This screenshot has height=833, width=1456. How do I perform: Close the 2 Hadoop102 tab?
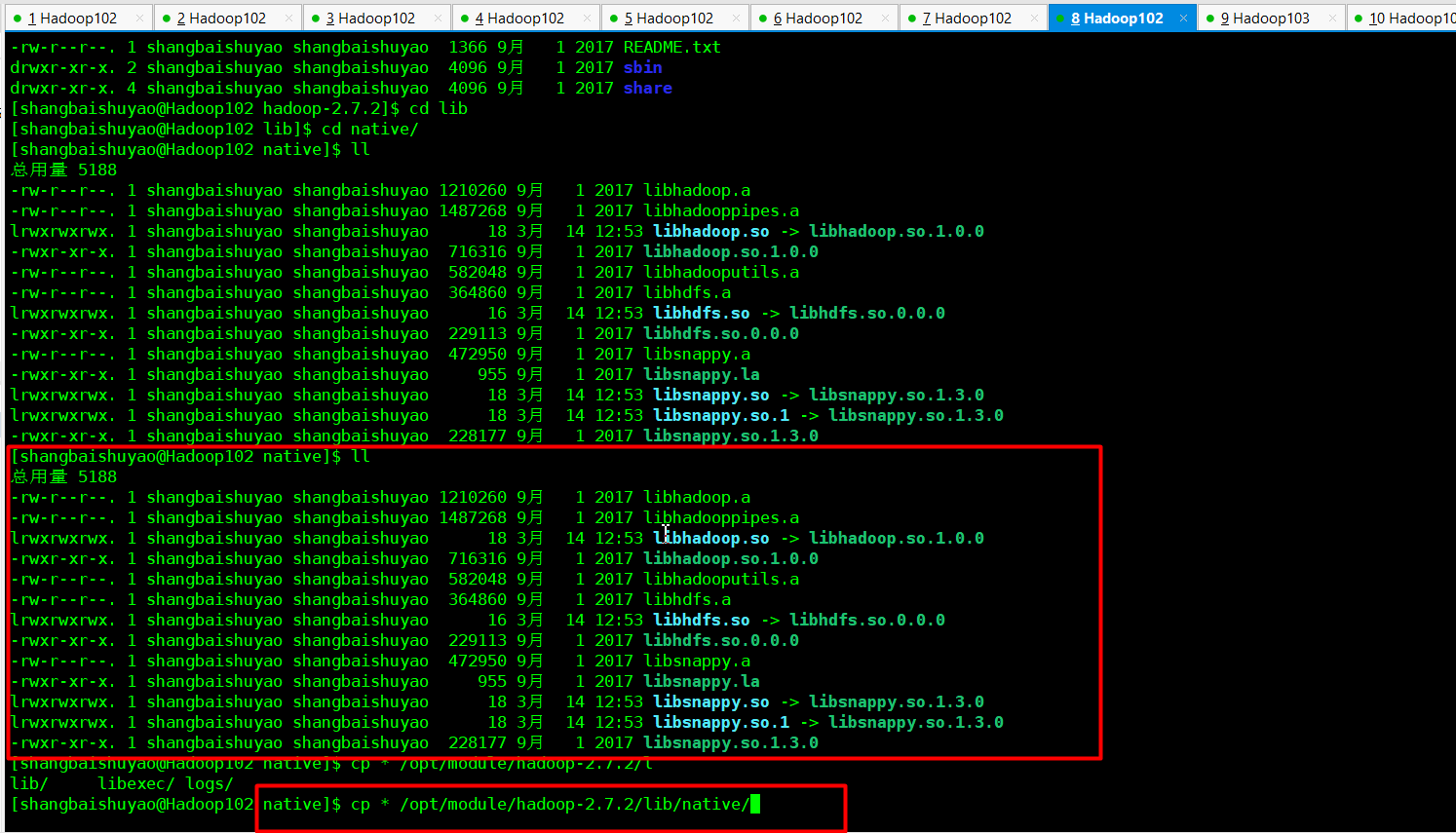(x=288, y=19)
